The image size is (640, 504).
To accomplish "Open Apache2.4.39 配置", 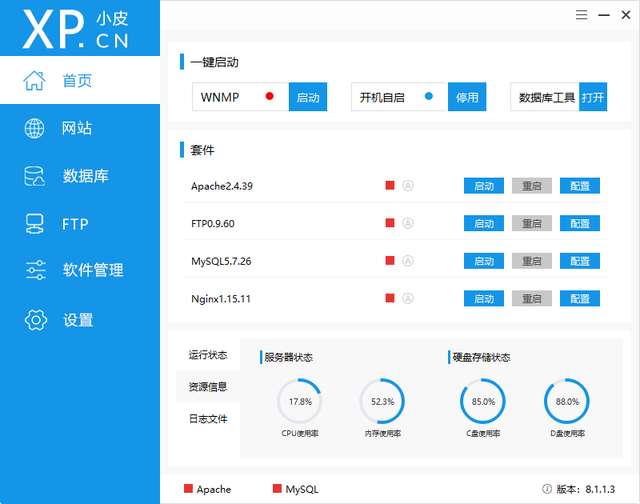I will point(580,186).
